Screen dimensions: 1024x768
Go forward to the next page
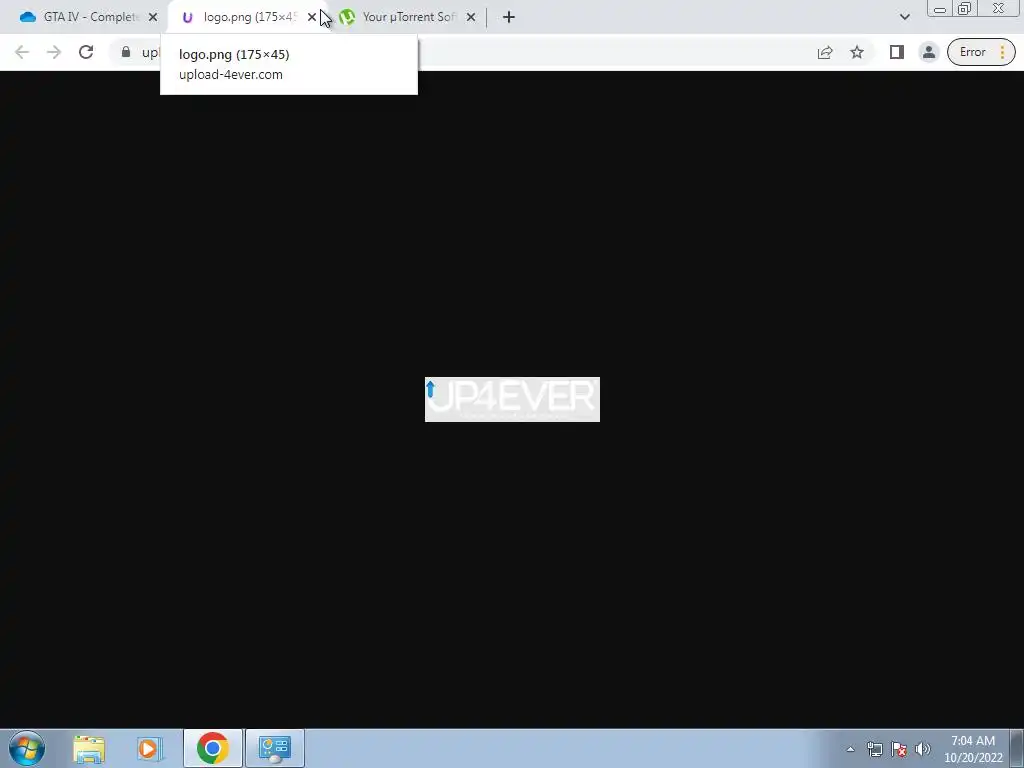[x=54, y=52]
